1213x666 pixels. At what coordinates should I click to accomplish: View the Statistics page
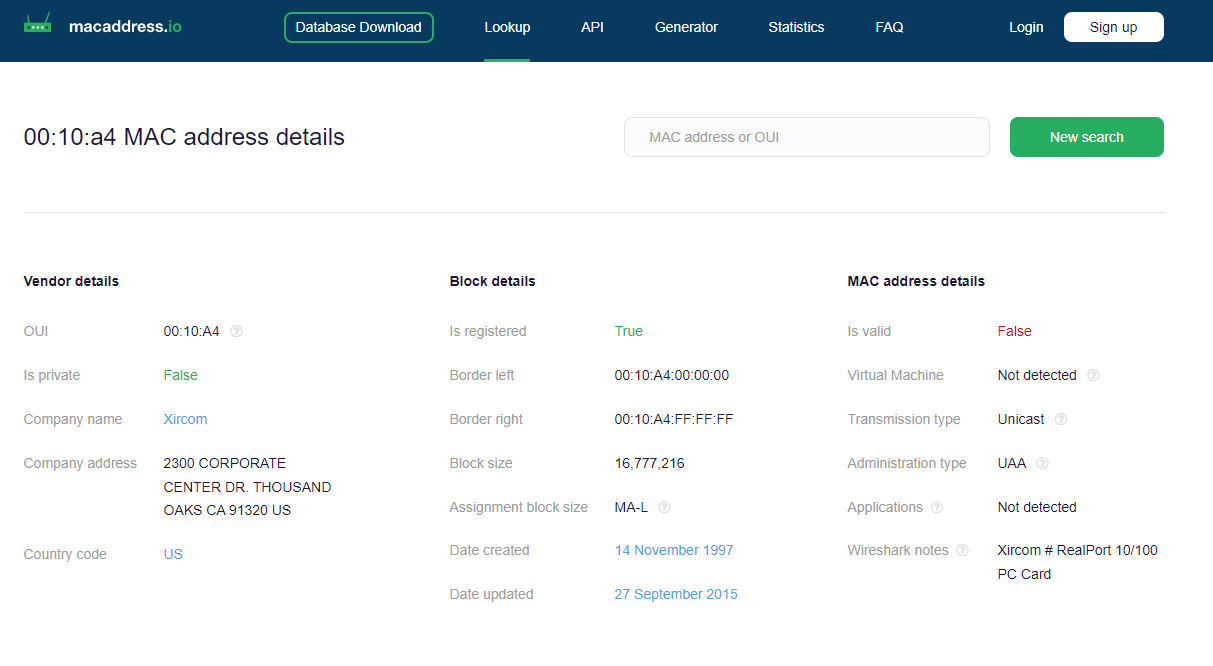(796, 27)
